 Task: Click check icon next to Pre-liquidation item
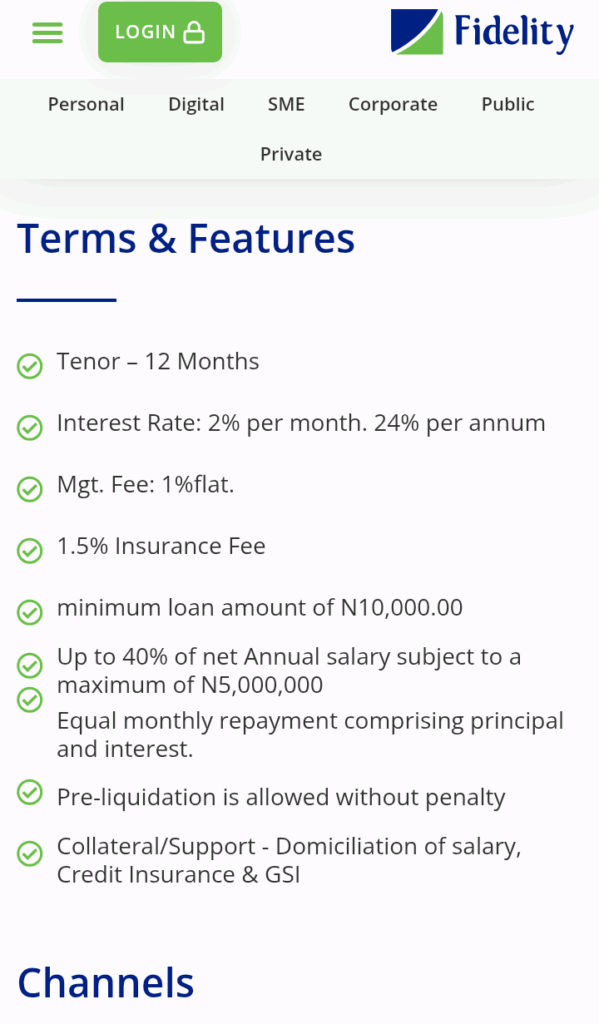[x=29, y=792]
